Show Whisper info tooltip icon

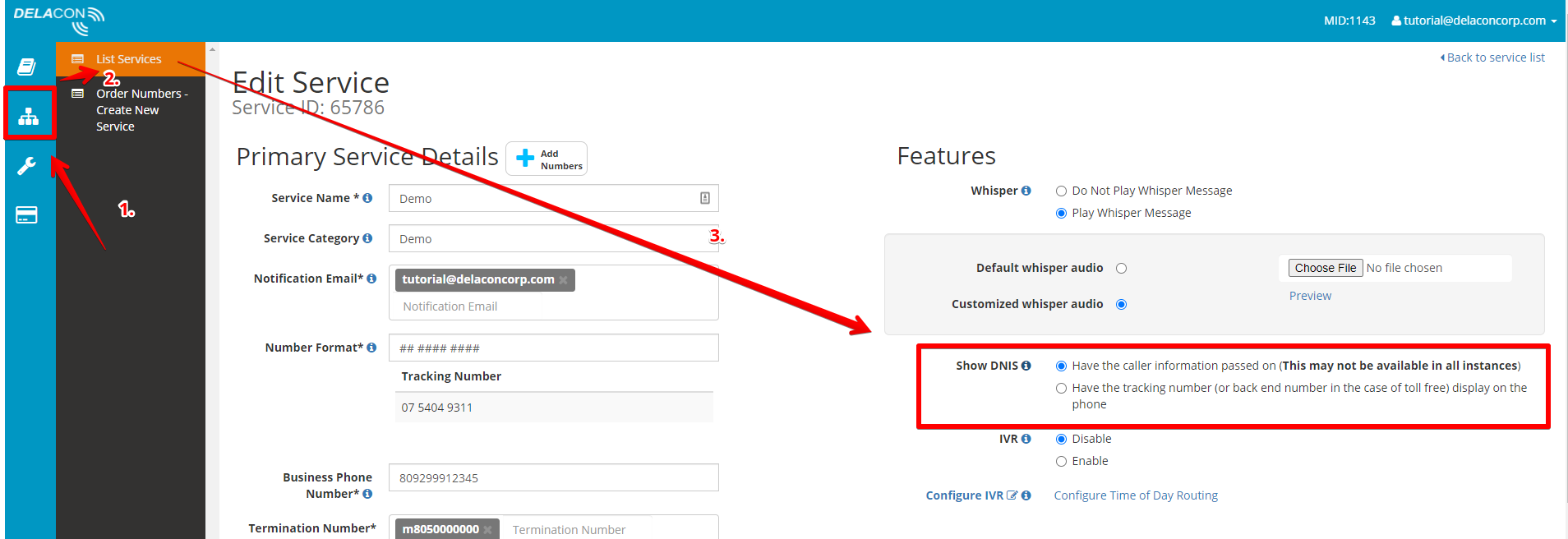tap(1026, 191)
